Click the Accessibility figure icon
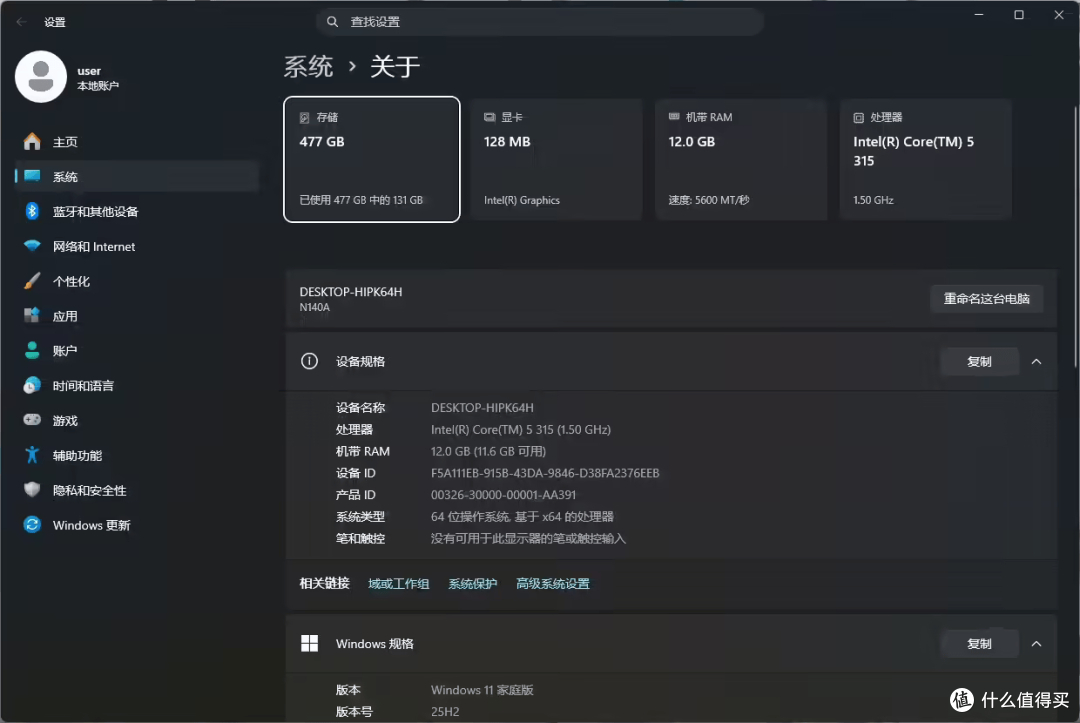Screen dimensions: 1080x723 (32, 455)
